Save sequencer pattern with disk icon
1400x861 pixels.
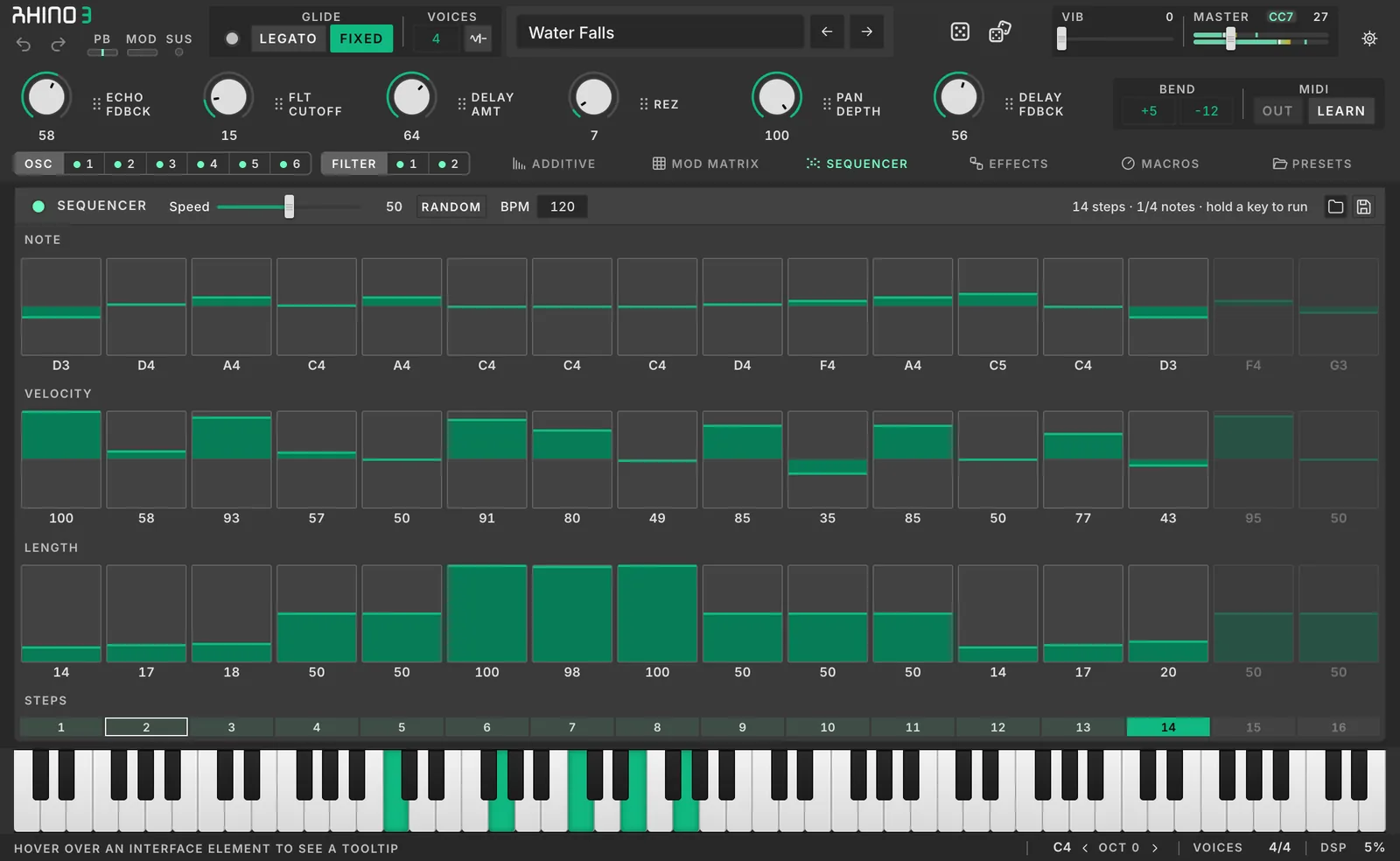(1363, 206)
